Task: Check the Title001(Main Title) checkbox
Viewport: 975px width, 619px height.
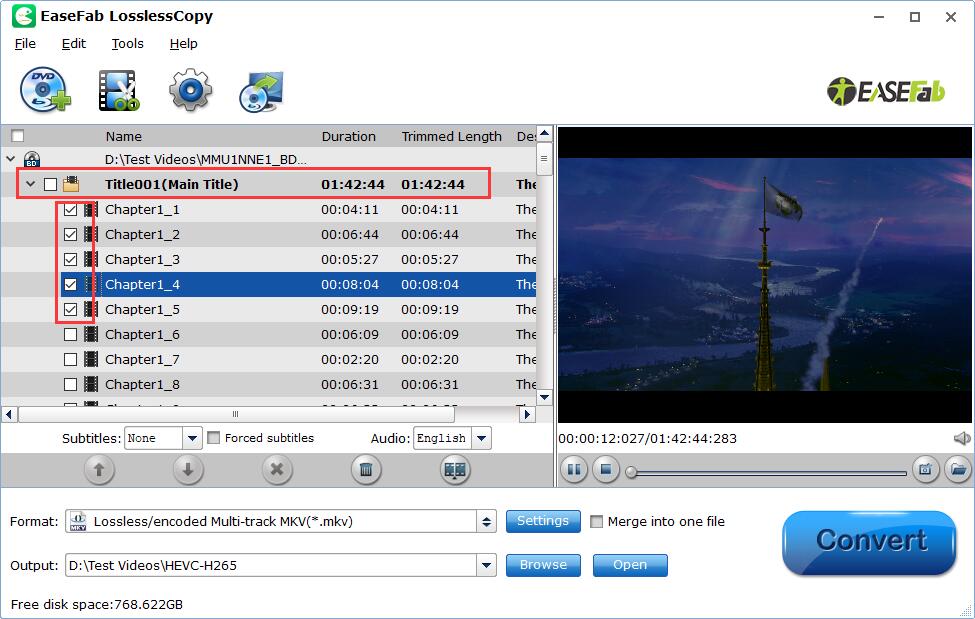Action: tap(50, 185)
